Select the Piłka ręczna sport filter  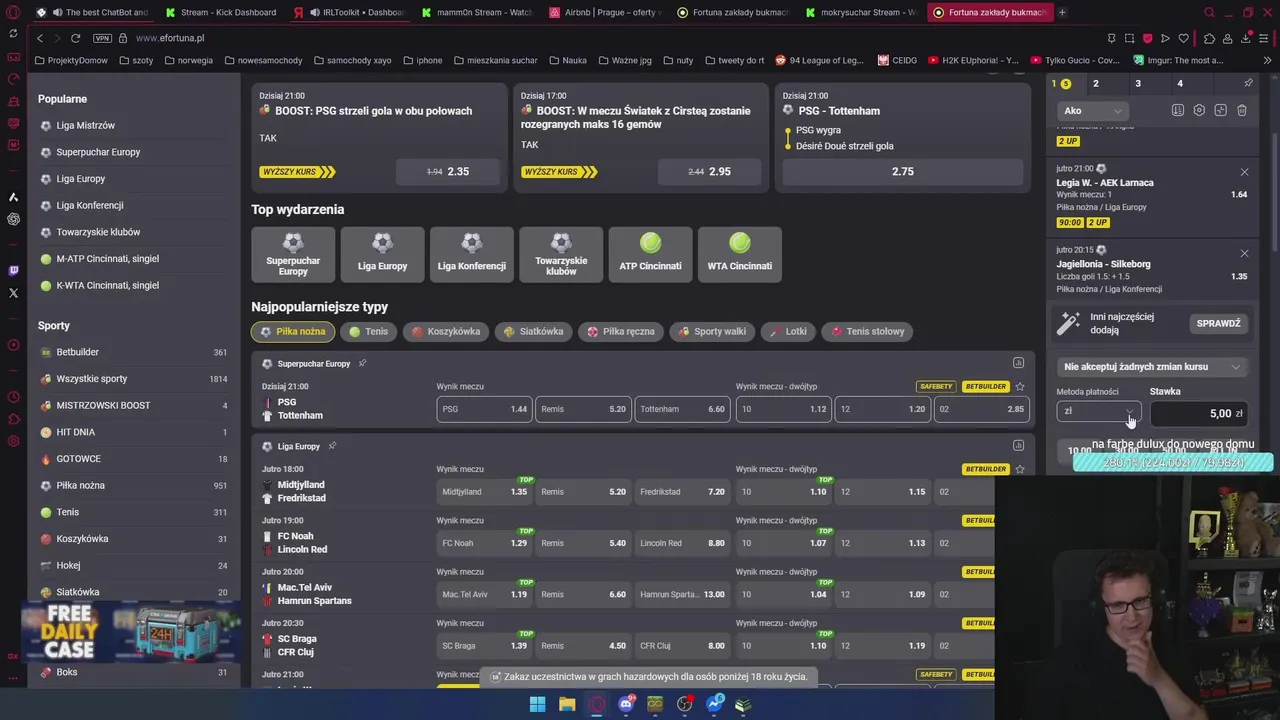[x=621, y=331]
